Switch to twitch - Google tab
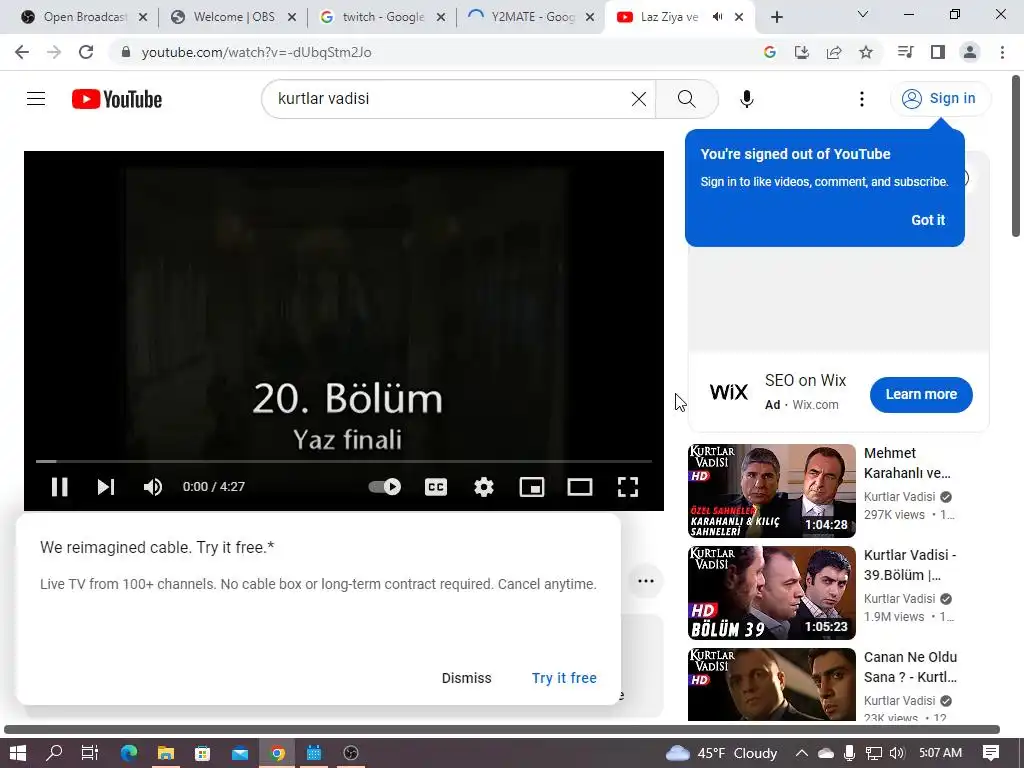Screen dimensions: 1024x768 [x=383, y=17]
